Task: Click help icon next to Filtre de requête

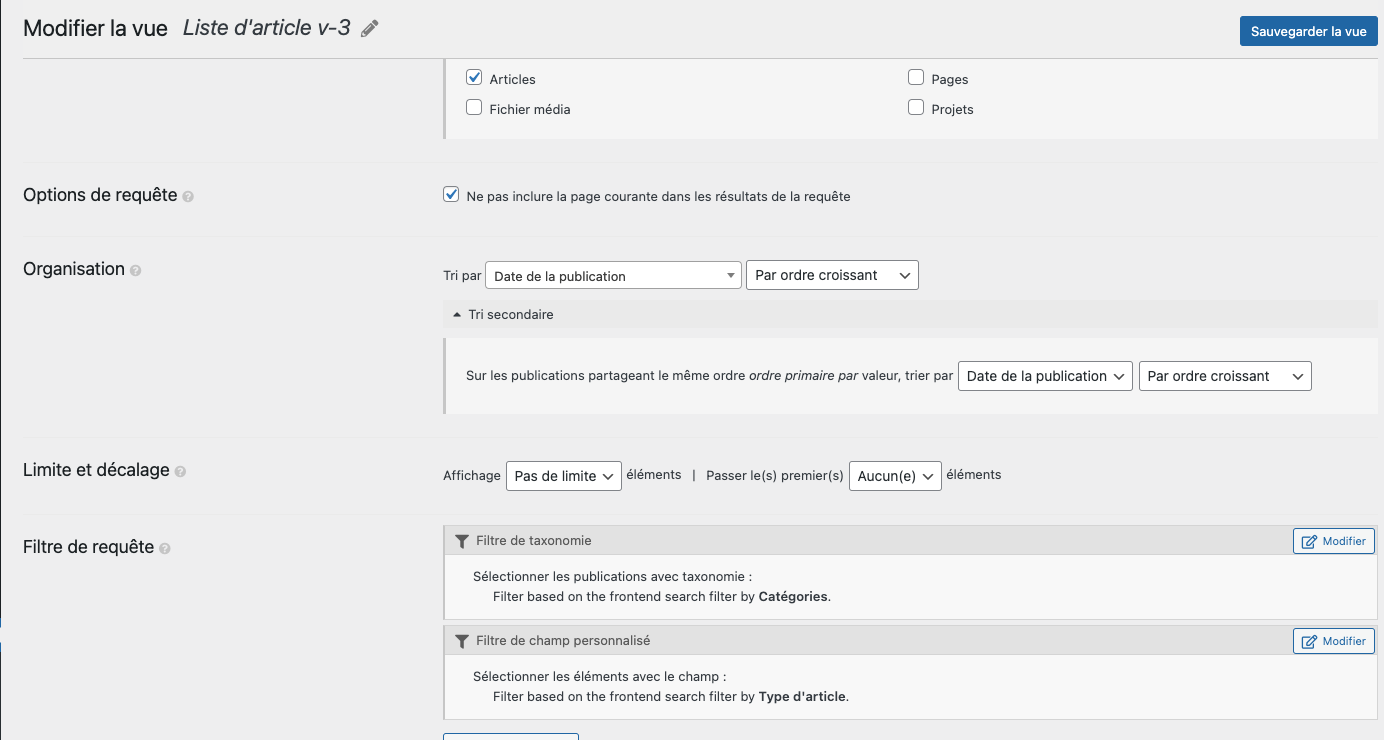Action: click(165, 549)
